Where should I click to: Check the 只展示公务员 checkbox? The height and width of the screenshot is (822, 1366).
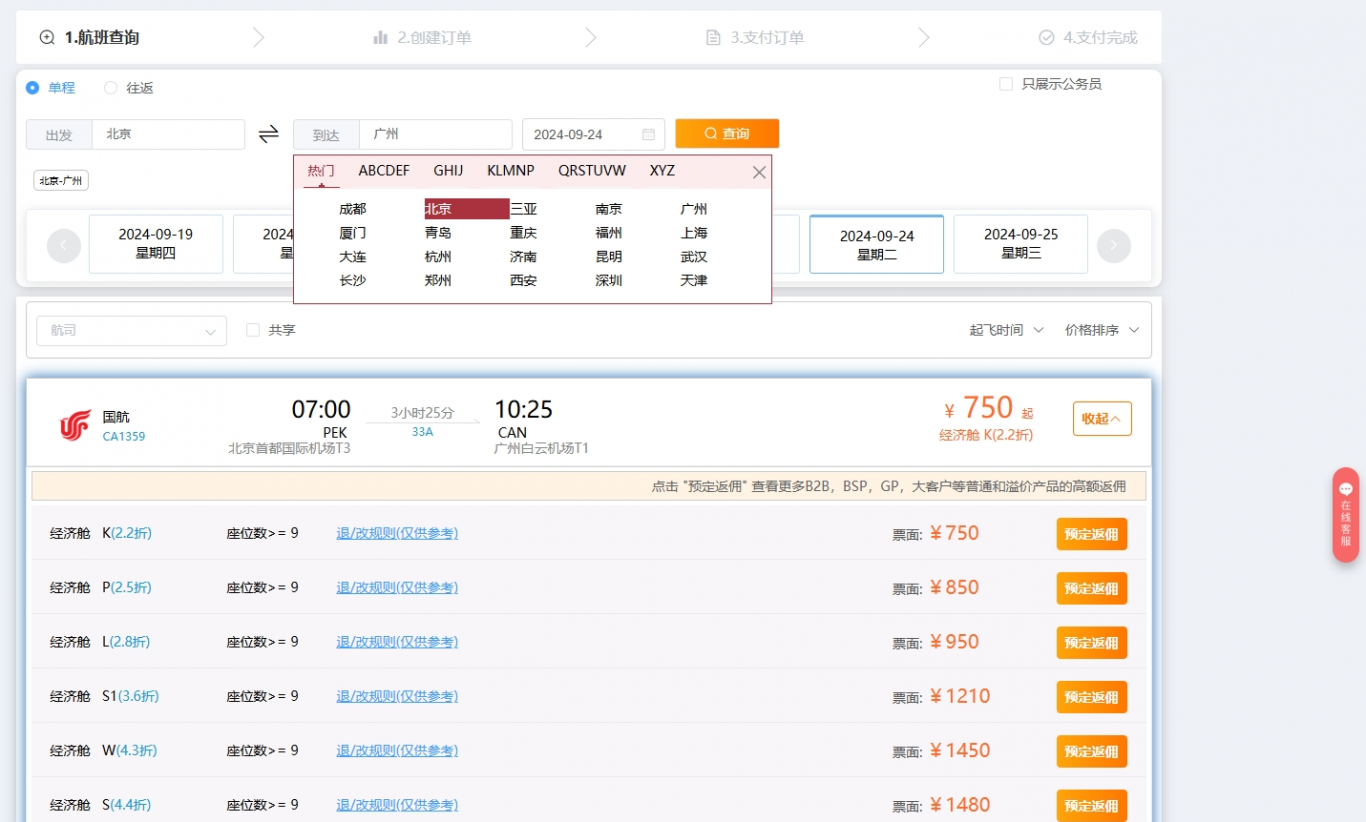point(1006,84)
